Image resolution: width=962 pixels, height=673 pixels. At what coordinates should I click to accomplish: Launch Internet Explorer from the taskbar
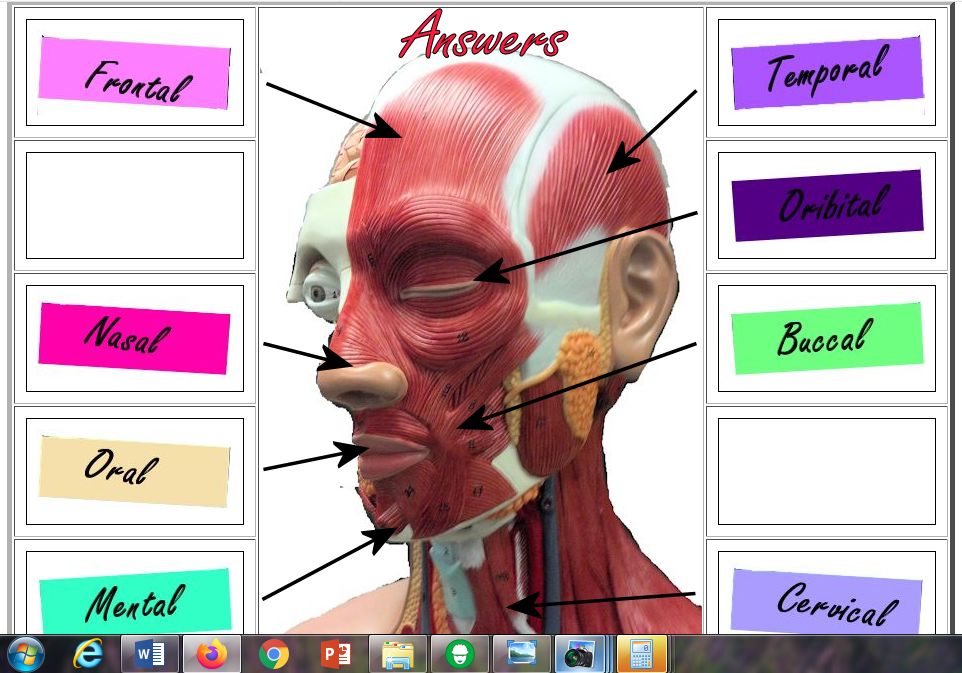click(88, 654)
